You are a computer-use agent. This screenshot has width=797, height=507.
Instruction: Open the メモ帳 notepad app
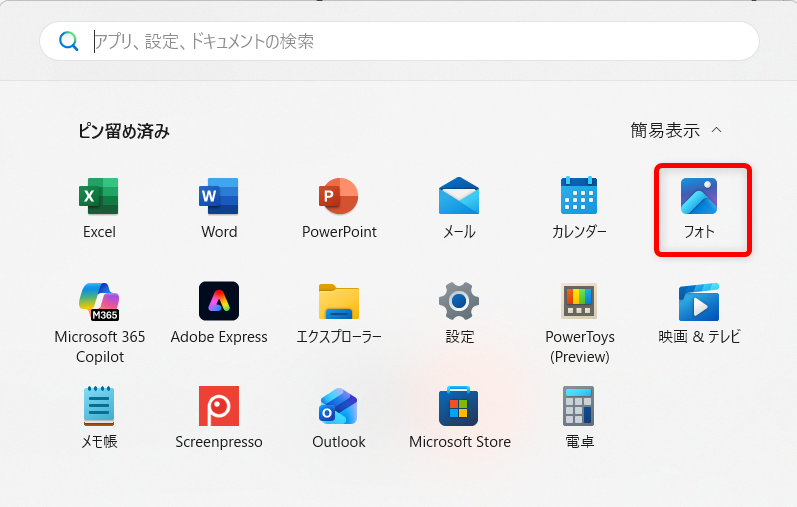click(x=99, y=418)
